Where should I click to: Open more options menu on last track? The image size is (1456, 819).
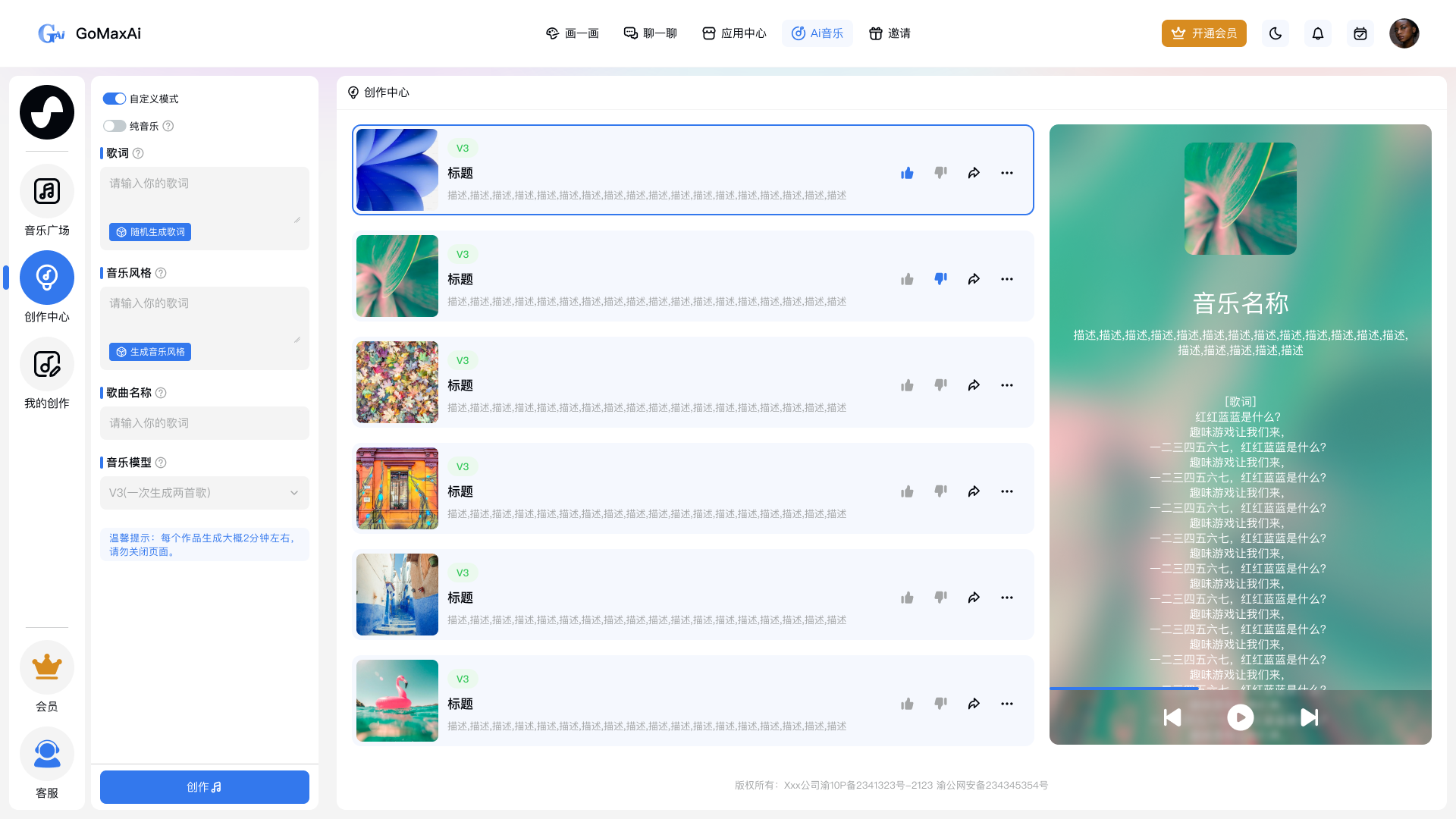[1007, 704]
